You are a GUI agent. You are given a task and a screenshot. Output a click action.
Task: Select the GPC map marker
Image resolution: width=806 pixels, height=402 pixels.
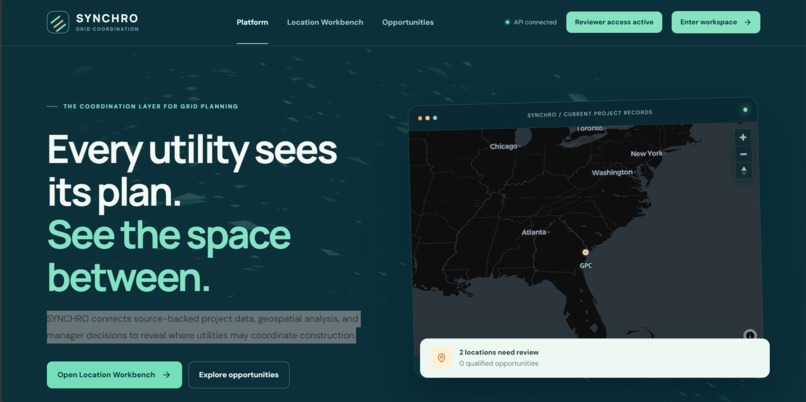tap(585, 252)
